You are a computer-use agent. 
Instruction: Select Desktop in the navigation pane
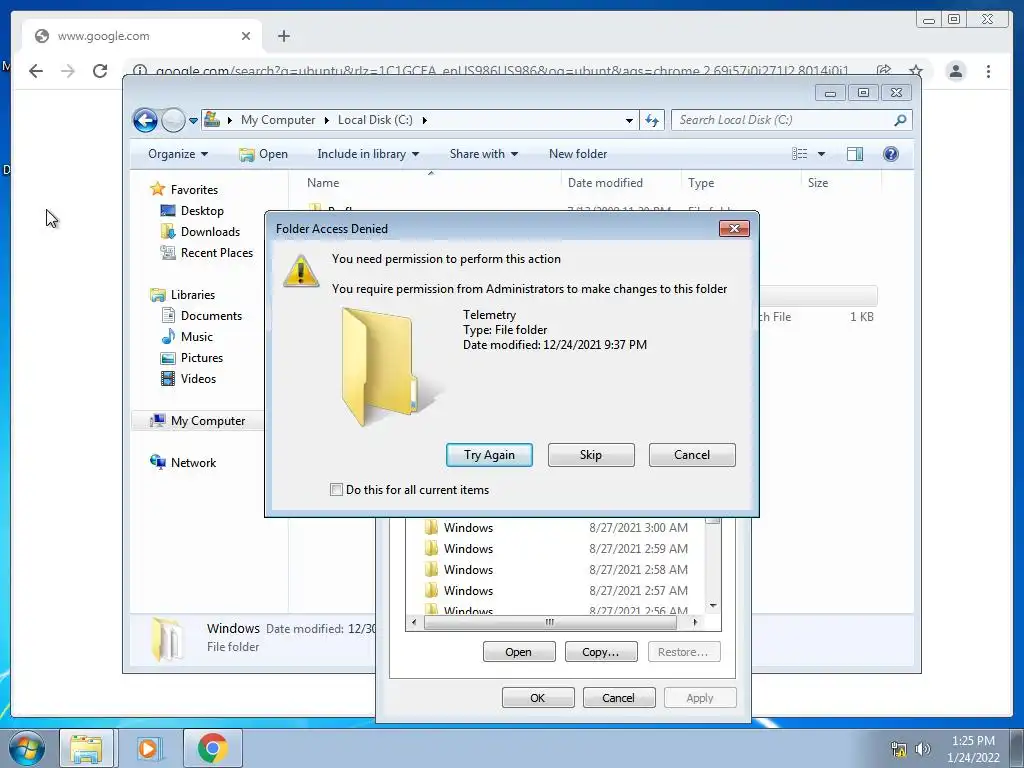(202, 211)
